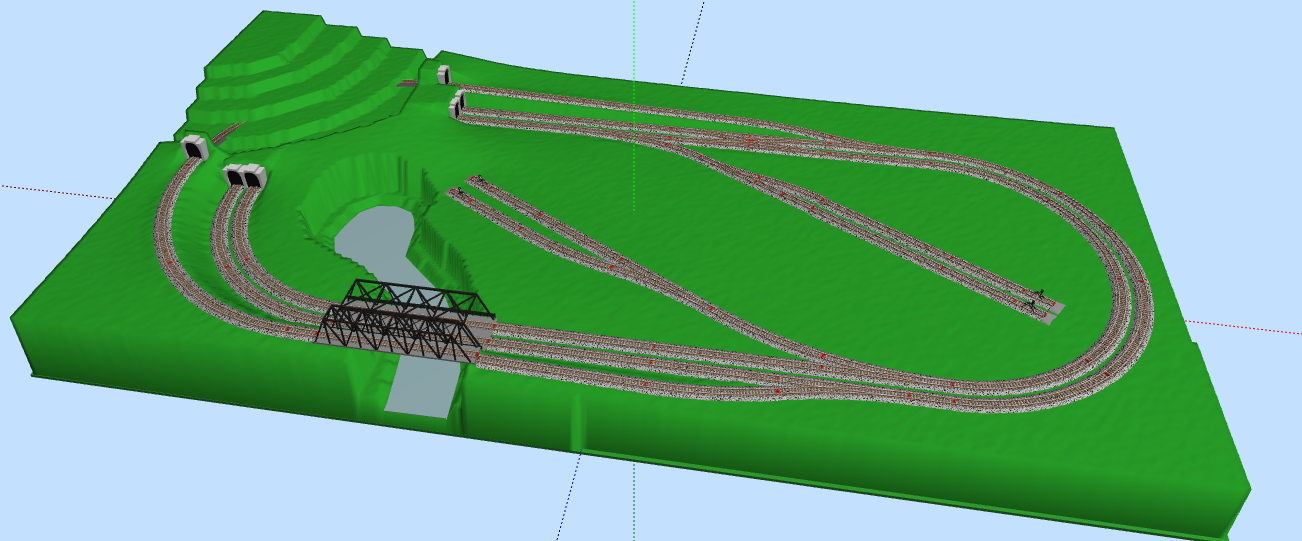This screenshot has height=541, width=1302.
Task: Click the buffer stops at the right siding end
Action: 1036,298
